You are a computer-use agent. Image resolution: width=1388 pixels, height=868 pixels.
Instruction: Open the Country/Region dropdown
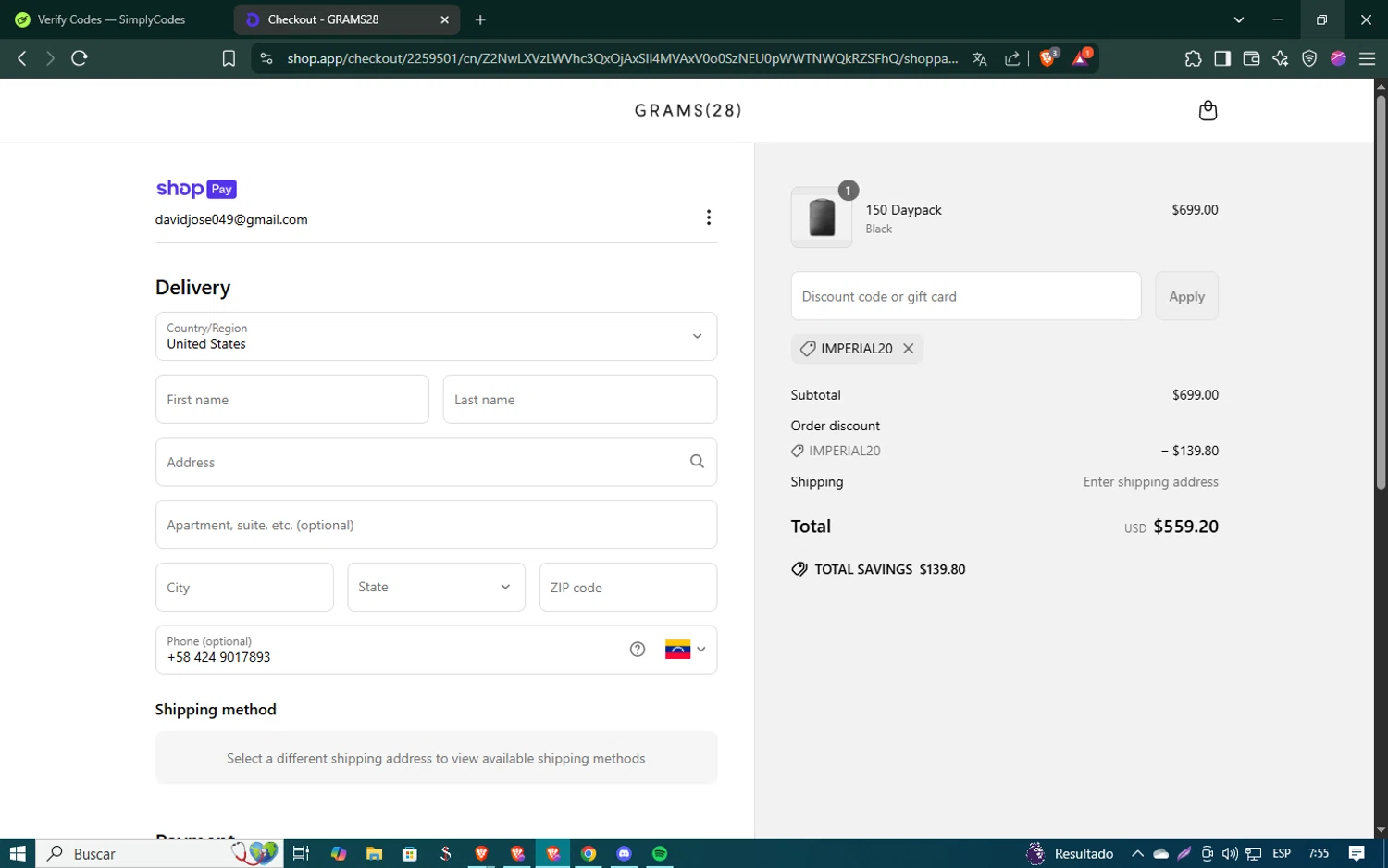[x=436, y=337]
